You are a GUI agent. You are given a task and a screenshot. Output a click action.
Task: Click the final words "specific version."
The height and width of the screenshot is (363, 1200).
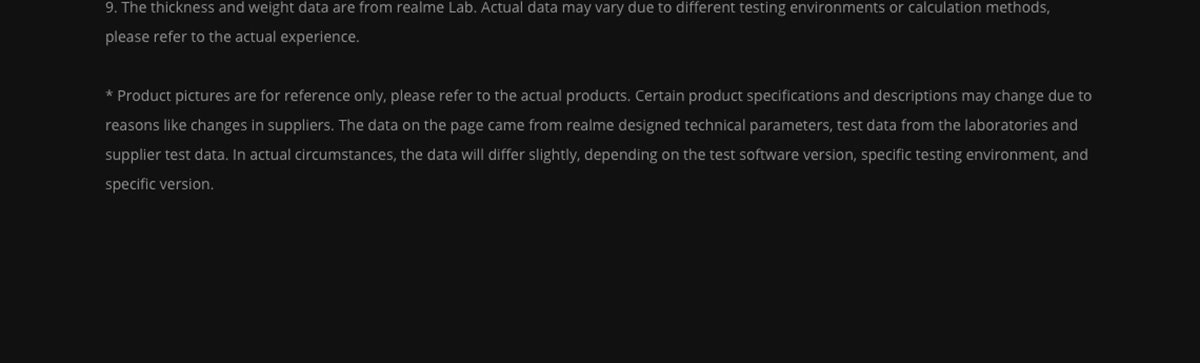(159, 184)
